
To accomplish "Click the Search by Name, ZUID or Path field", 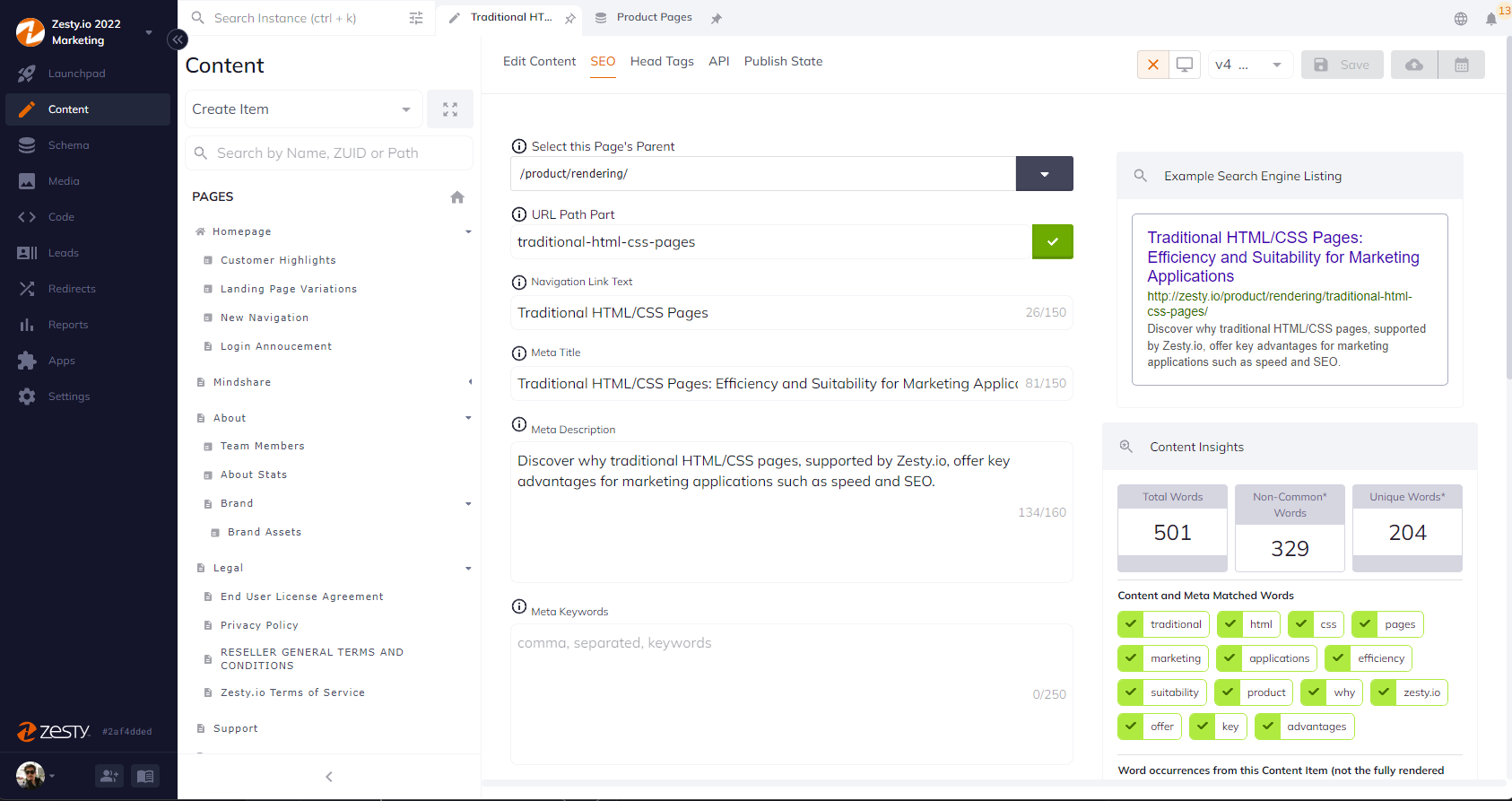I will (x=329, y=153).
